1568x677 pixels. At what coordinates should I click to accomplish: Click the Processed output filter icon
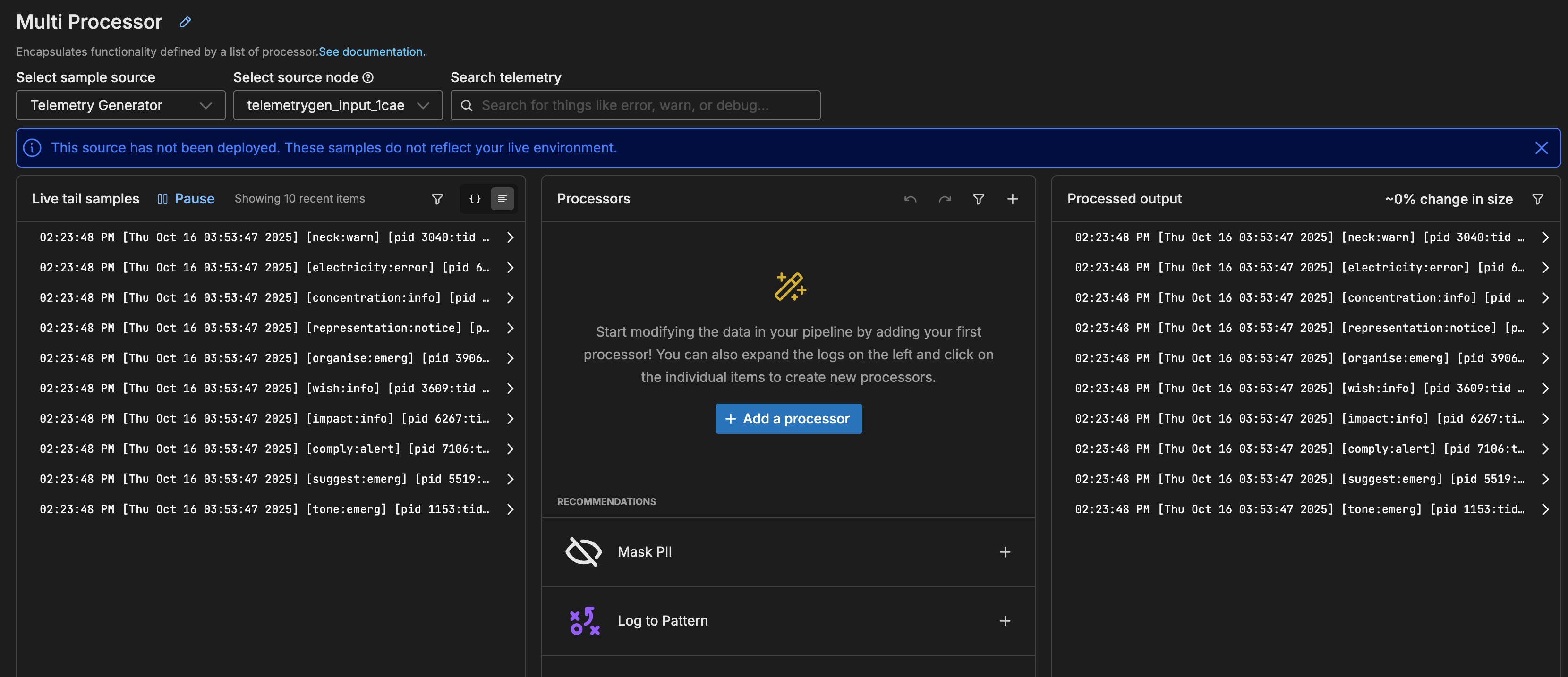coord(1538,199)
